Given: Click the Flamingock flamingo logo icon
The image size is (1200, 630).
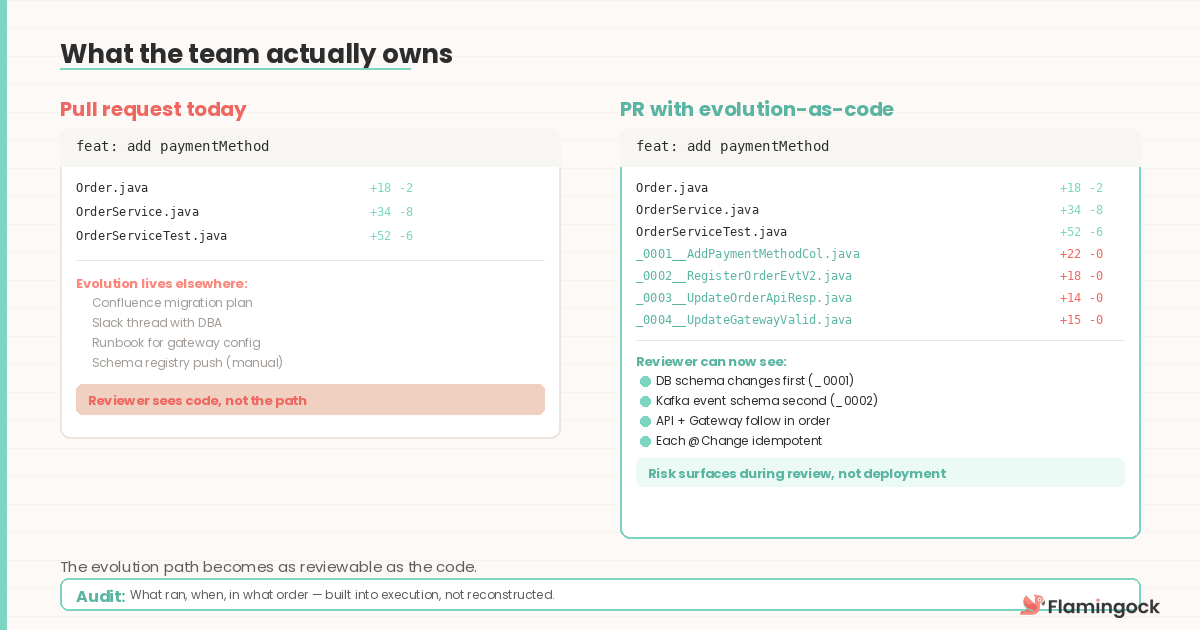Looking at the screenshot, I should [x=1032, y=605].
